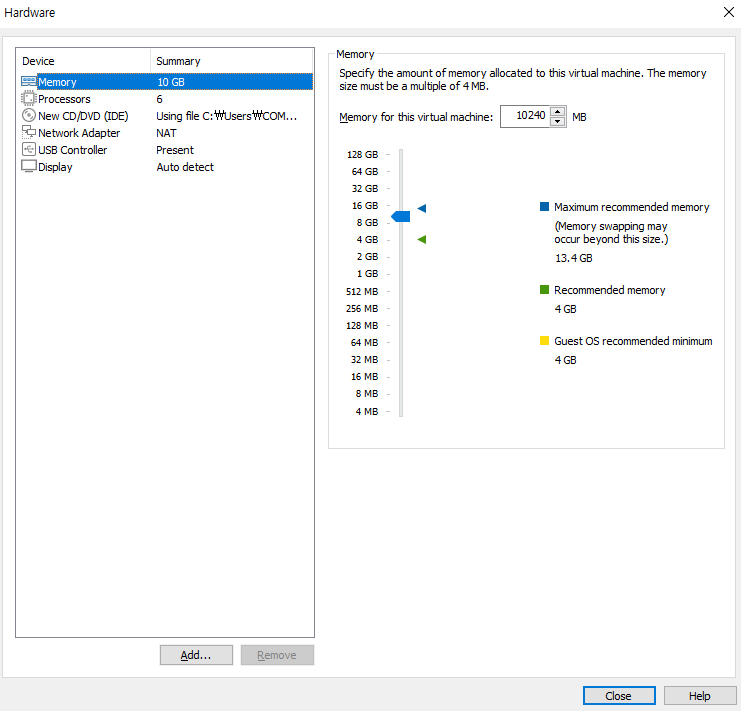Select the Memory device icon

tap(29, 82)
